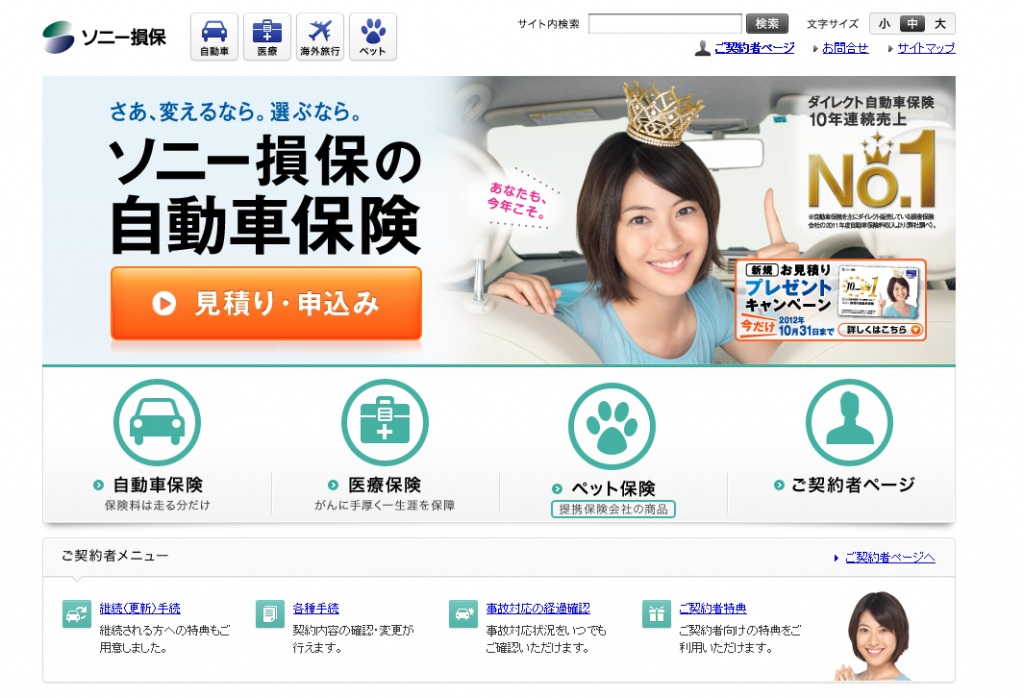Open the お問合せ link
Viewport: 1024px width, 698px height.
tap(845, 48)
